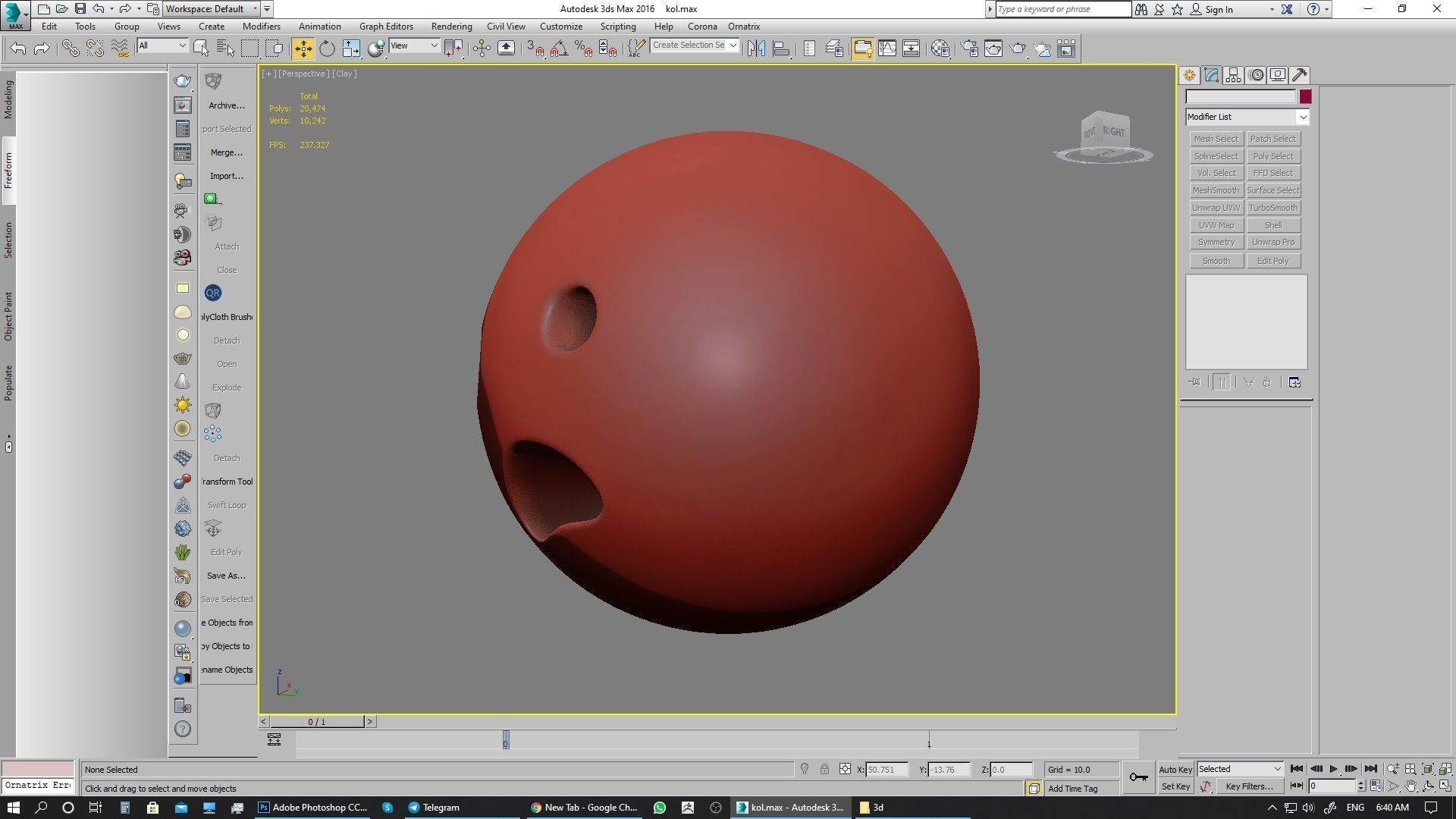The height and width of the screenshot is (819, 1456).
Task: Click the Set Key button
Action: coord(1175,786)
